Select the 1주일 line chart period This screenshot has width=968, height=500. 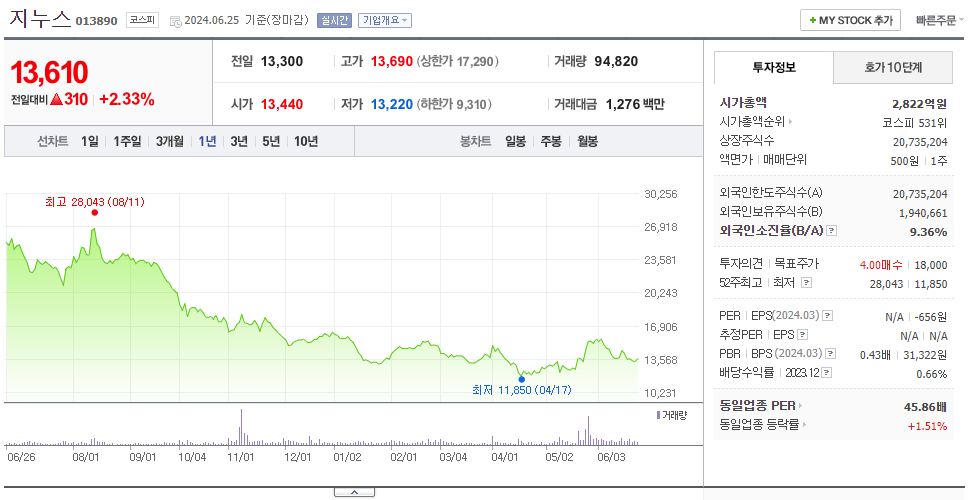click(x=127, y=141)
